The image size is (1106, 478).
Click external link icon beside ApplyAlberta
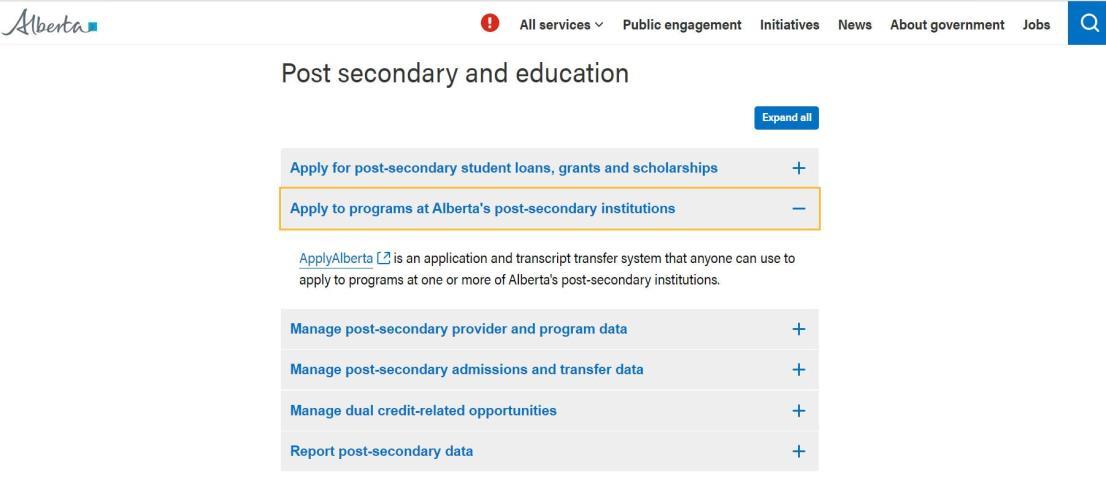pos(384,258)
